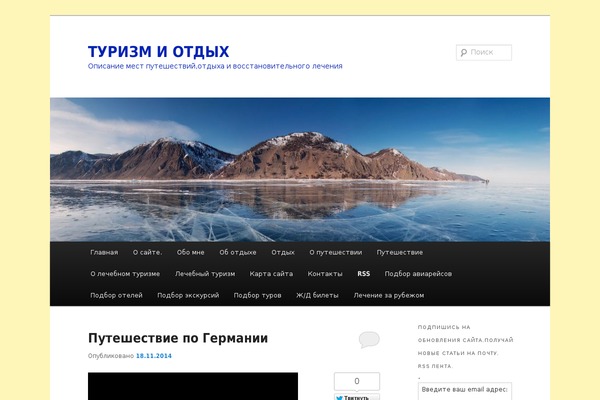The width and height of the screenshot is (600, 400).
Task: Open the Карта сайта page
Action: pyautogui.click(x=271, y=274)
